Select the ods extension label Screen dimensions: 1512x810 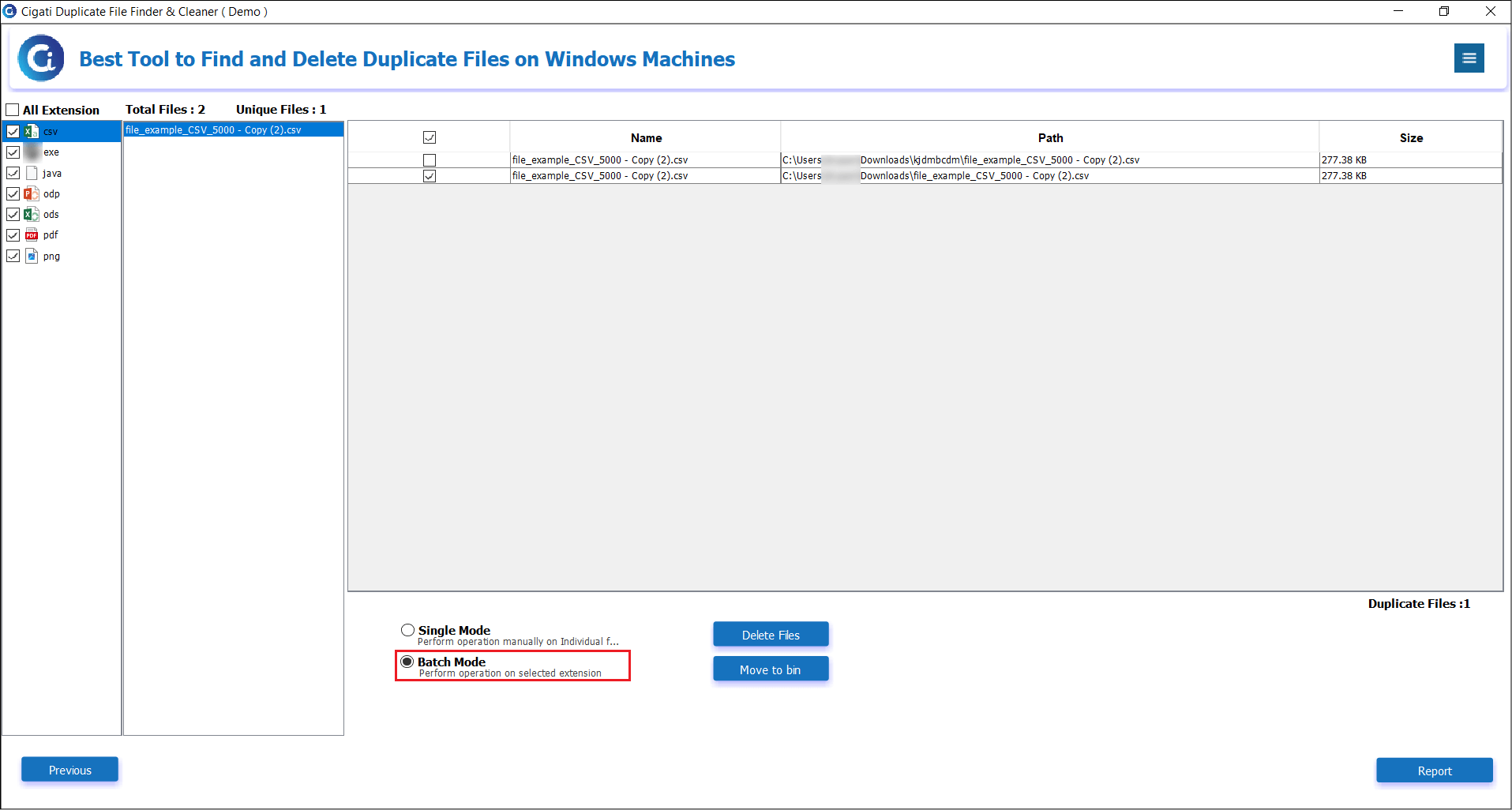tap(51, 214)
